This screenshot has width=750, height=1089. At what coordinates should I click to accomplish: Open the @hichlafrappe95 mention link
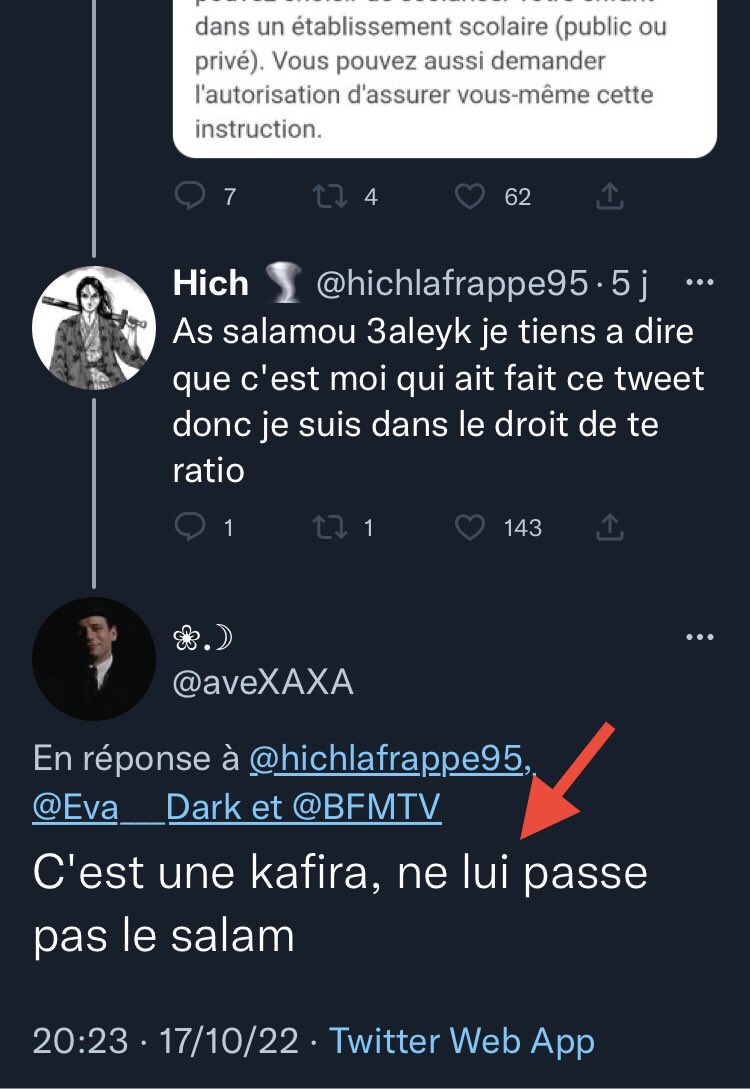[x=390, y=758]
